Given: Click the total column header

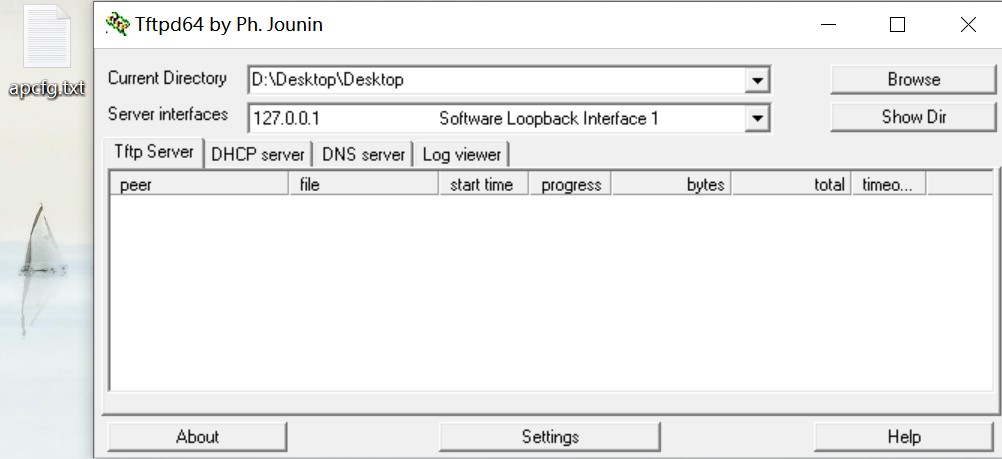Looking at the screenshot, I should tap(792, 185).
